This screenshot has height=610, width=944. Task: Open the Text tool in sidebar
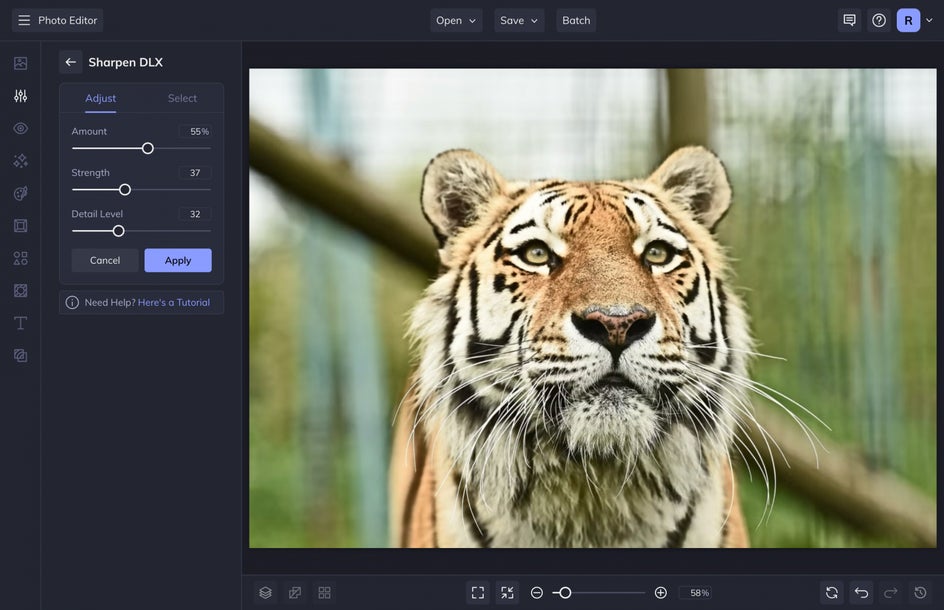pos(20,323)
